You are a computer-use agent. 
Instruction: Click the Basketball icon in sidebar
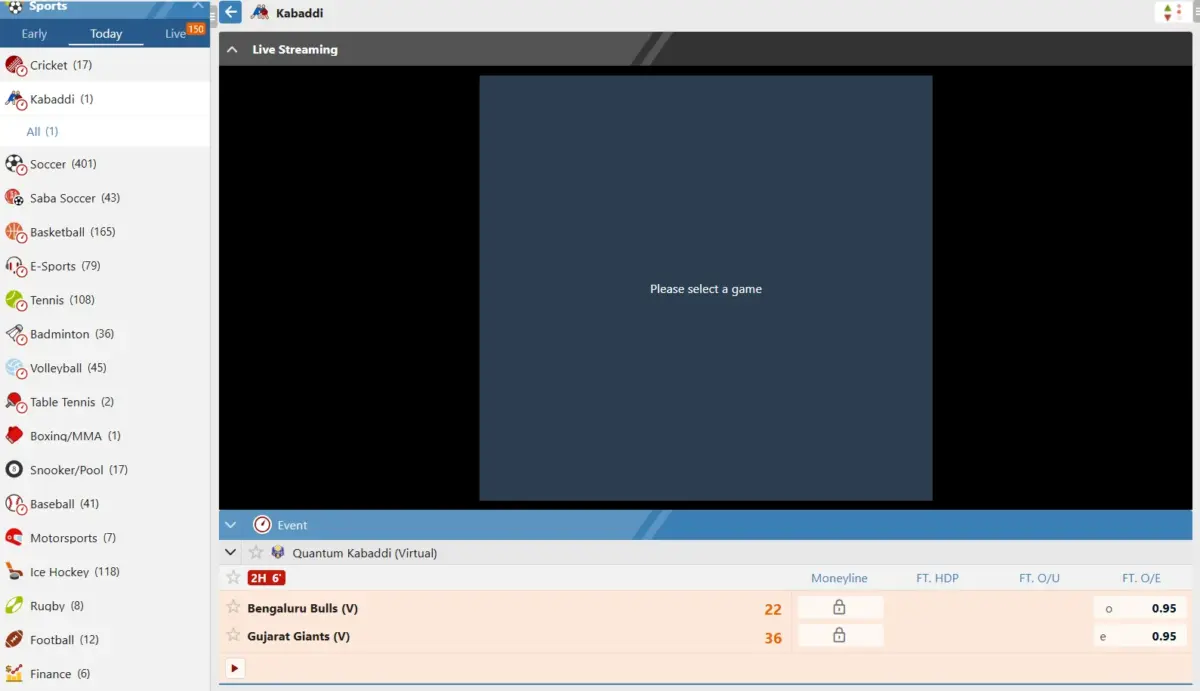coord(15,232)
